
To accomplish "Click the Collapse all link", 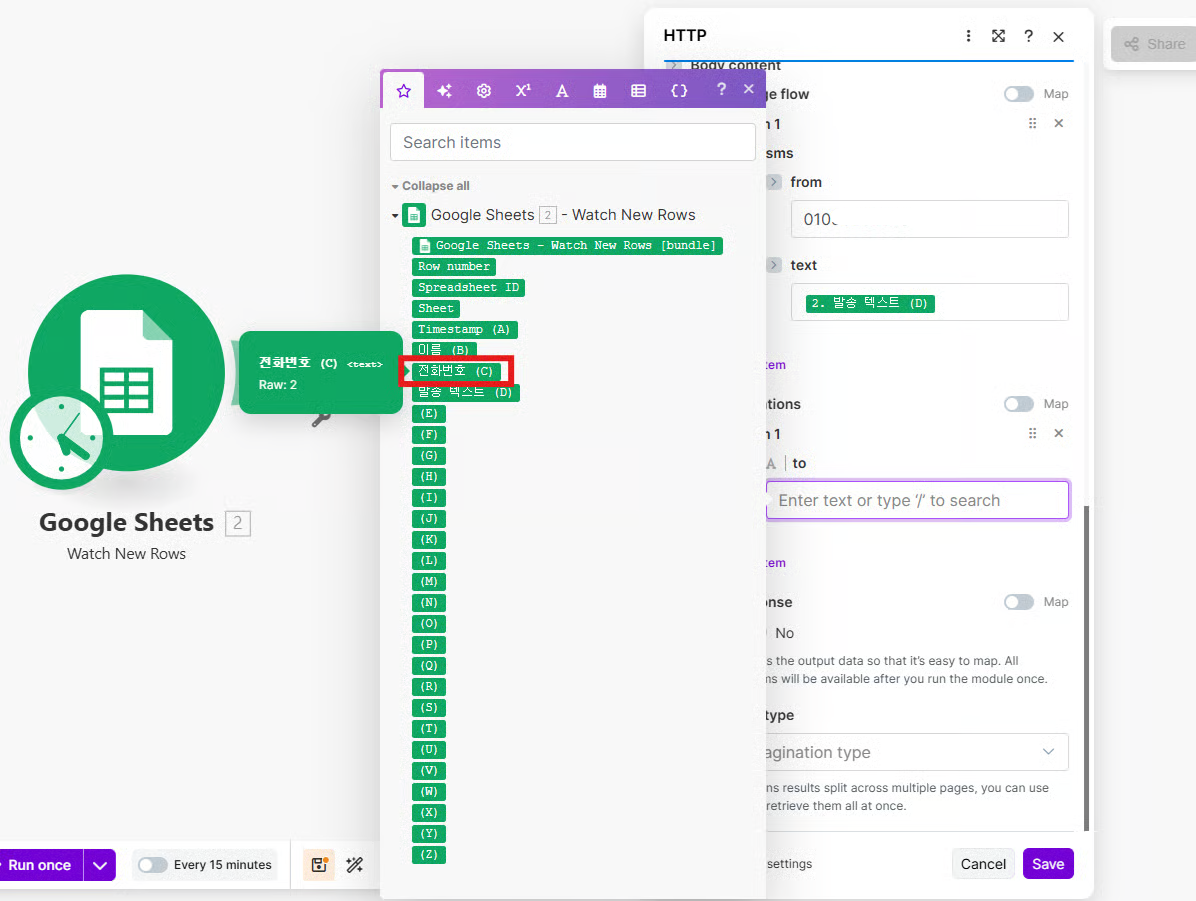I will (435, 186).
